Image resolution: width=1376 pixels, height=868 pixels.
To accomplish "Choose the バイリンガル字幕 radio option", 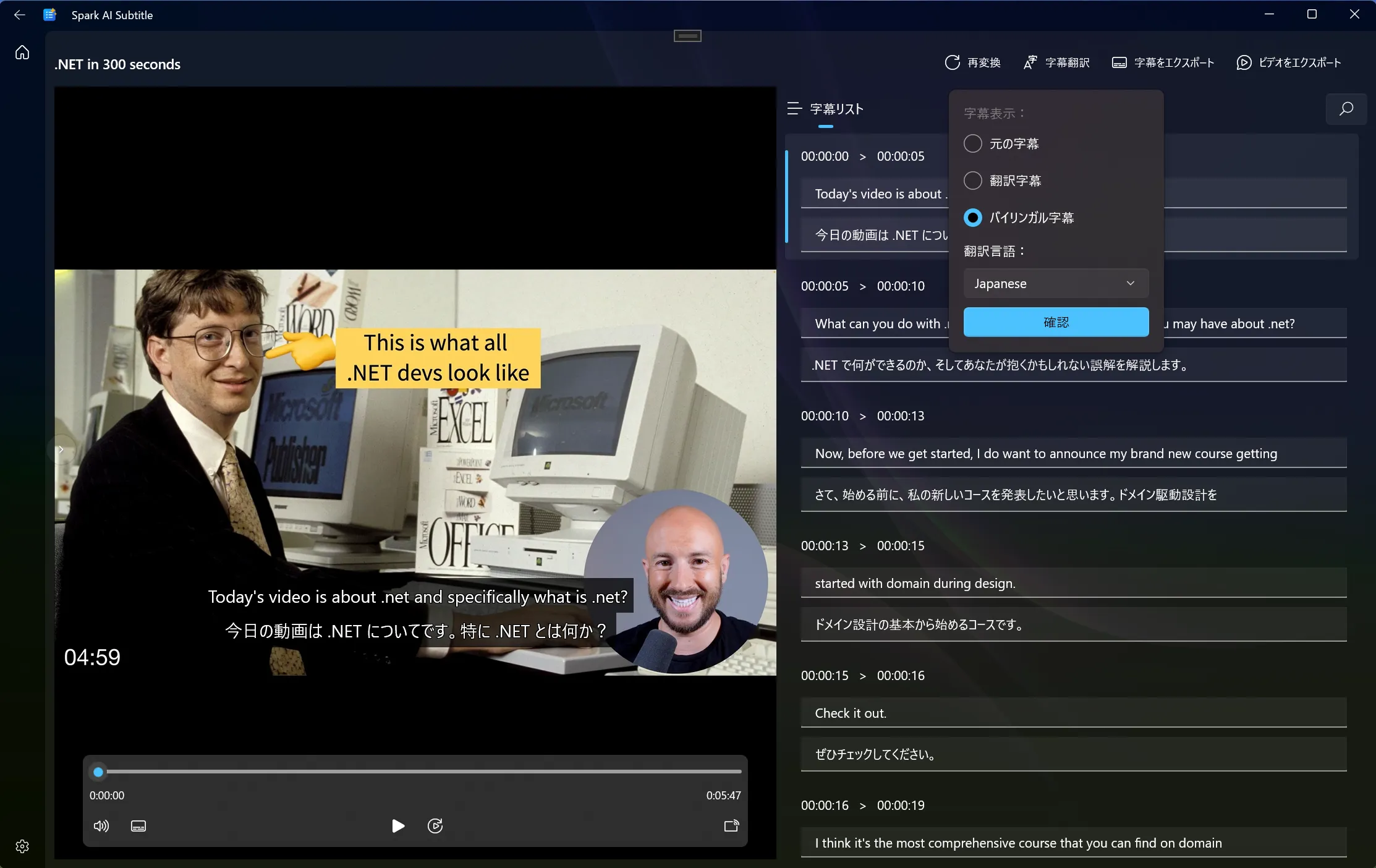I will 972,218.
